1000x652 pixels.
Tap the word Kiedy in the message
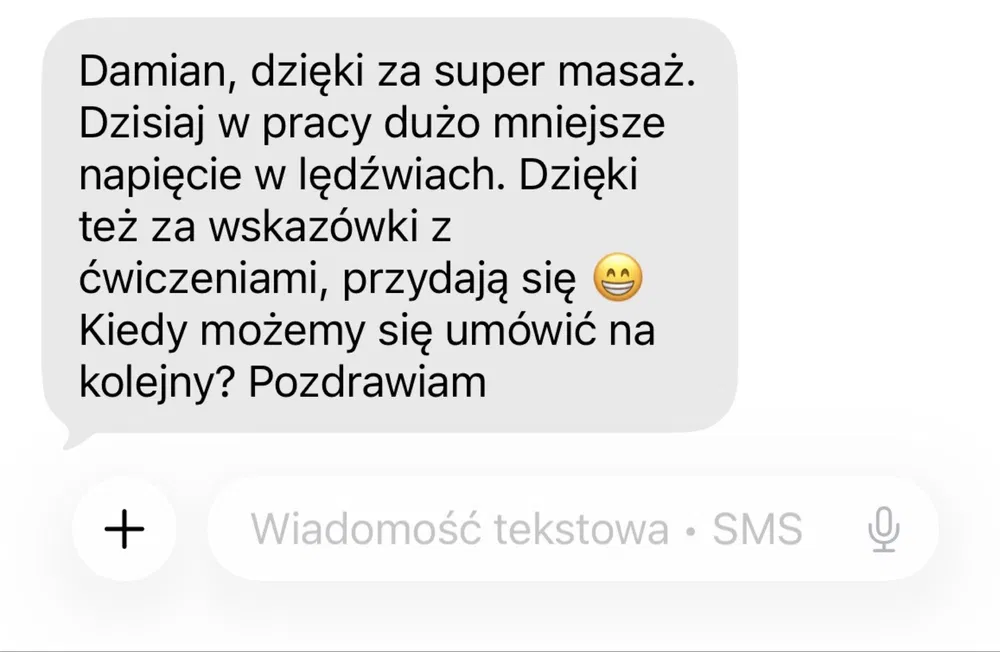click(133, 332)
